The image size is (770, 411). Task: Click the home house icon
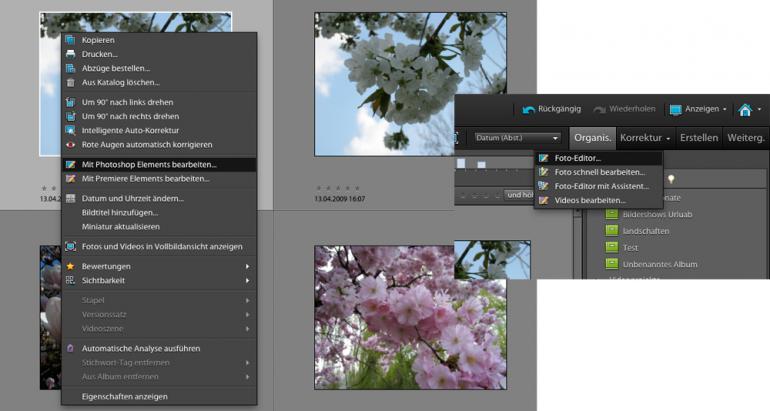[x=744, y=109]
